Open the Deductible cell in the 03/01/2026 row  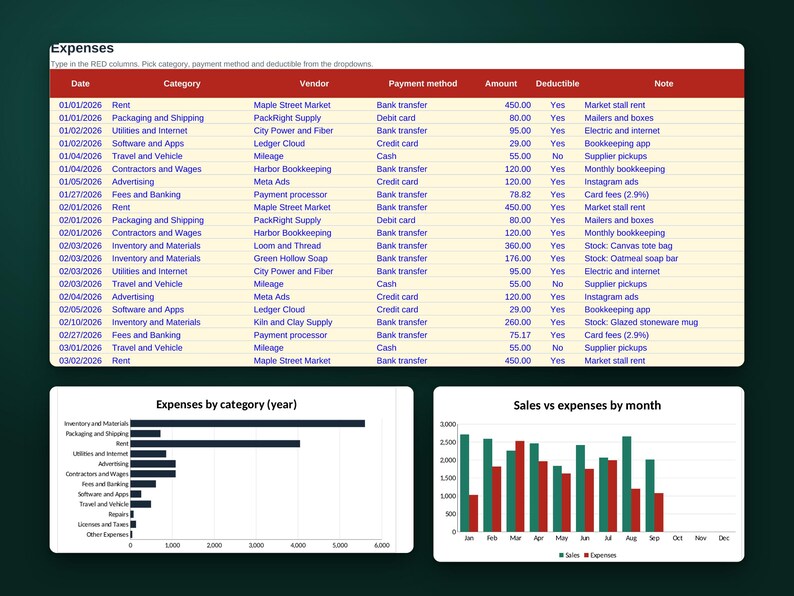click(x=558, y=348)
